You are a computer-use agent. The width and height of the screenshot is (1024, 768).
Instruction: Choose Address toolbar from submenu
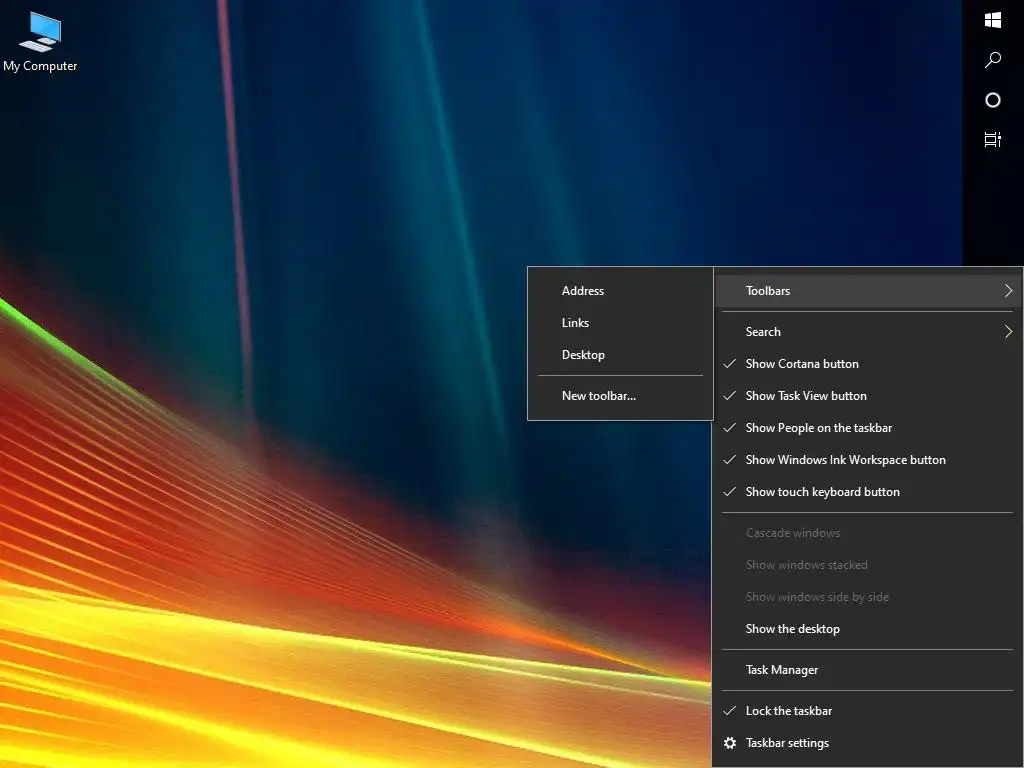(x=620, y=291)
